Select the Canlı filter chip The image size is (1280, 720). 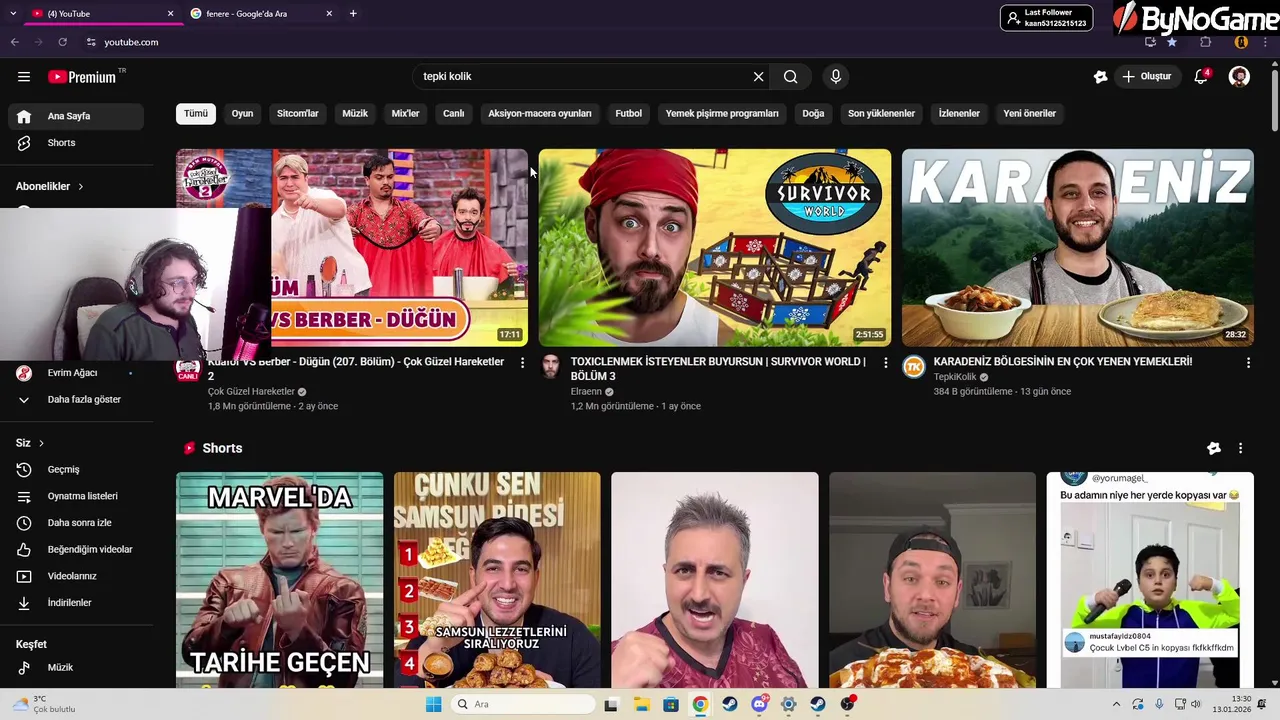click(x=454, y=114)
